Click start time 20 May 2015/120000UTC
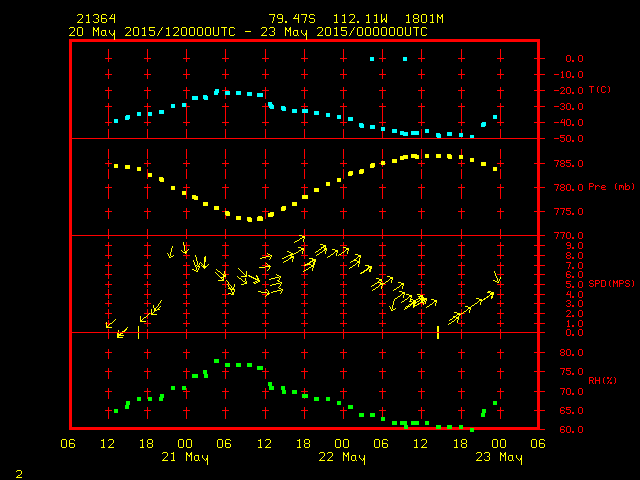The image size is (640, 480). pyautogui.click(x=152, y=32)
